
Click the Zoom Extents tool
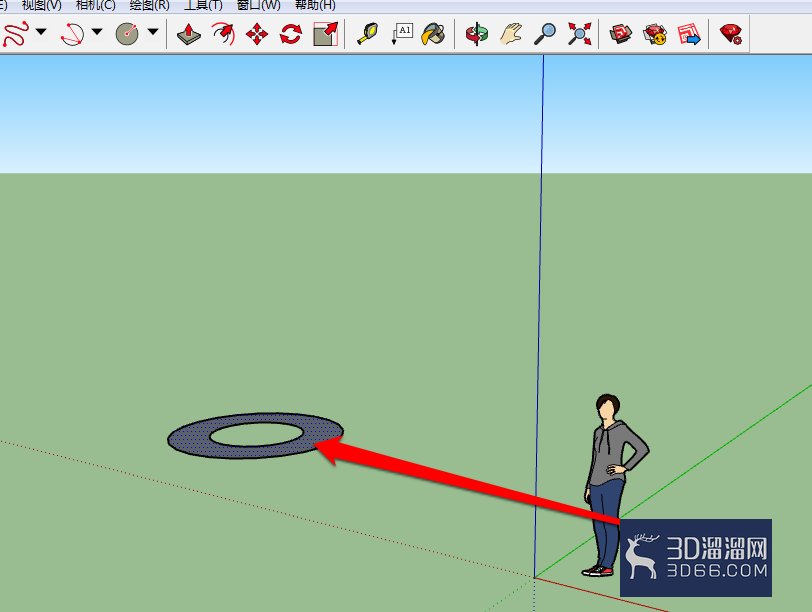pos(579,34)
